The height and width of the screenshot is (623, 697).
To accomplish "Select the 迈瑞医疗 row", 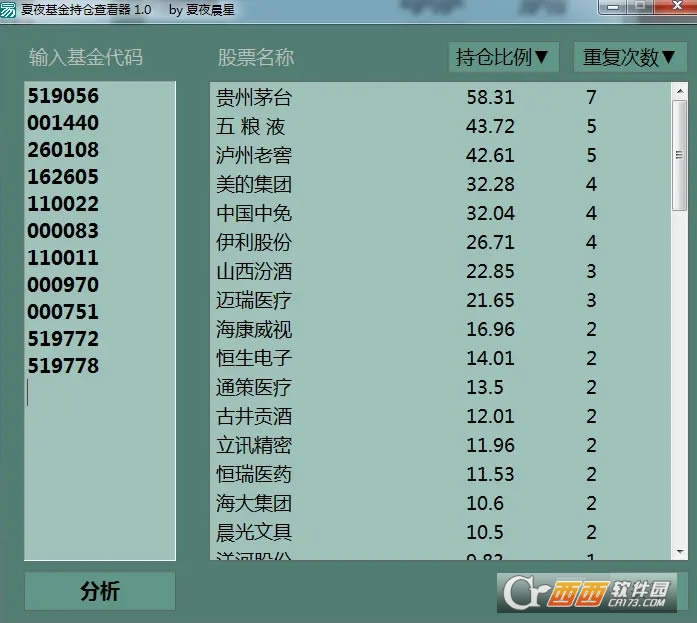I will 440,300.
